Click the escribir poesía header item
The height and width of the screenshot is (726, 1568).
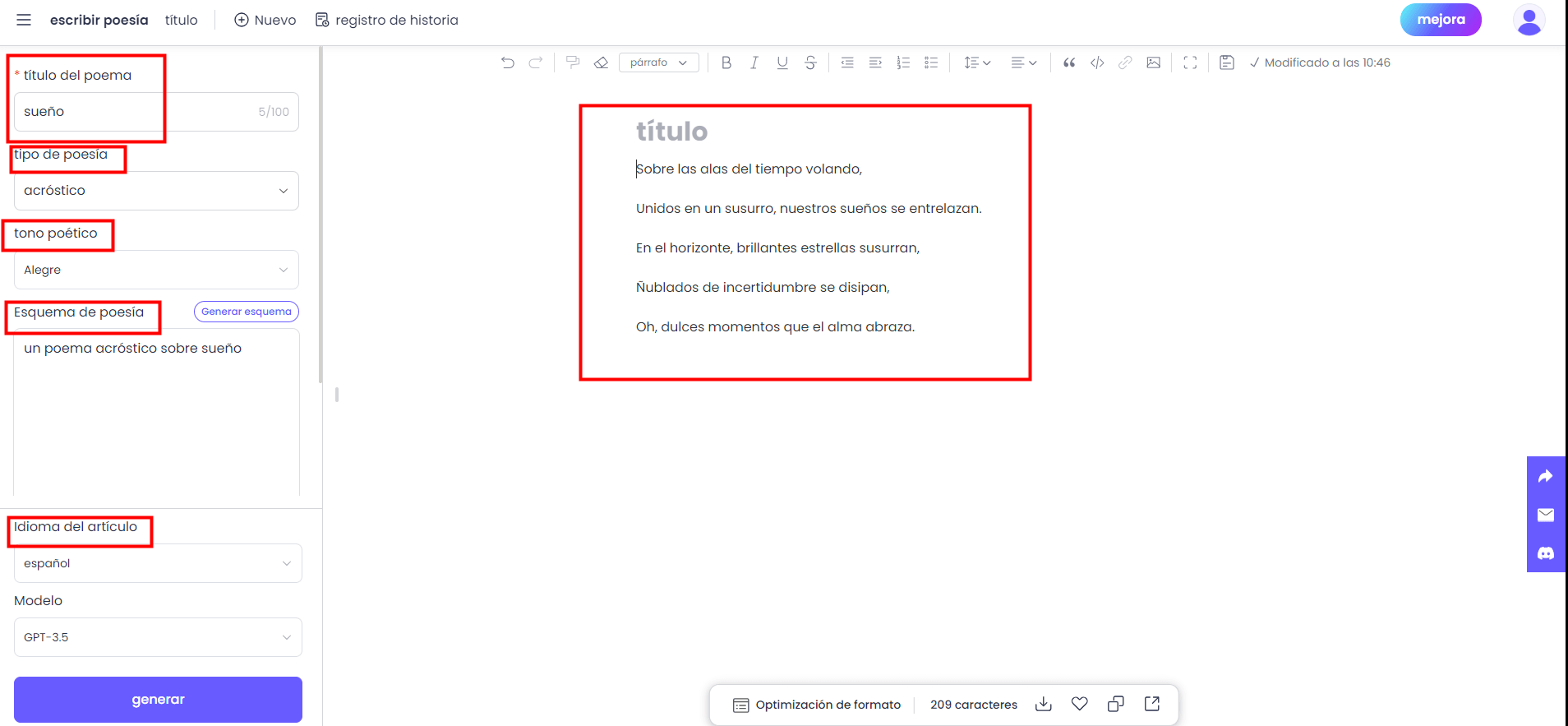99,20
